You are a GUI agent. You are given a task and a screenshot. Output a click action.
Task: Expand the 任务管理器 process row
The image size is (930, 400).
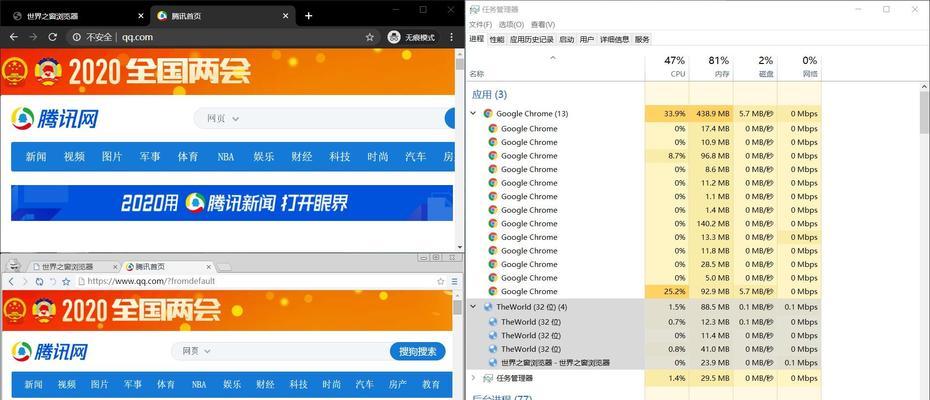(473, 378)
